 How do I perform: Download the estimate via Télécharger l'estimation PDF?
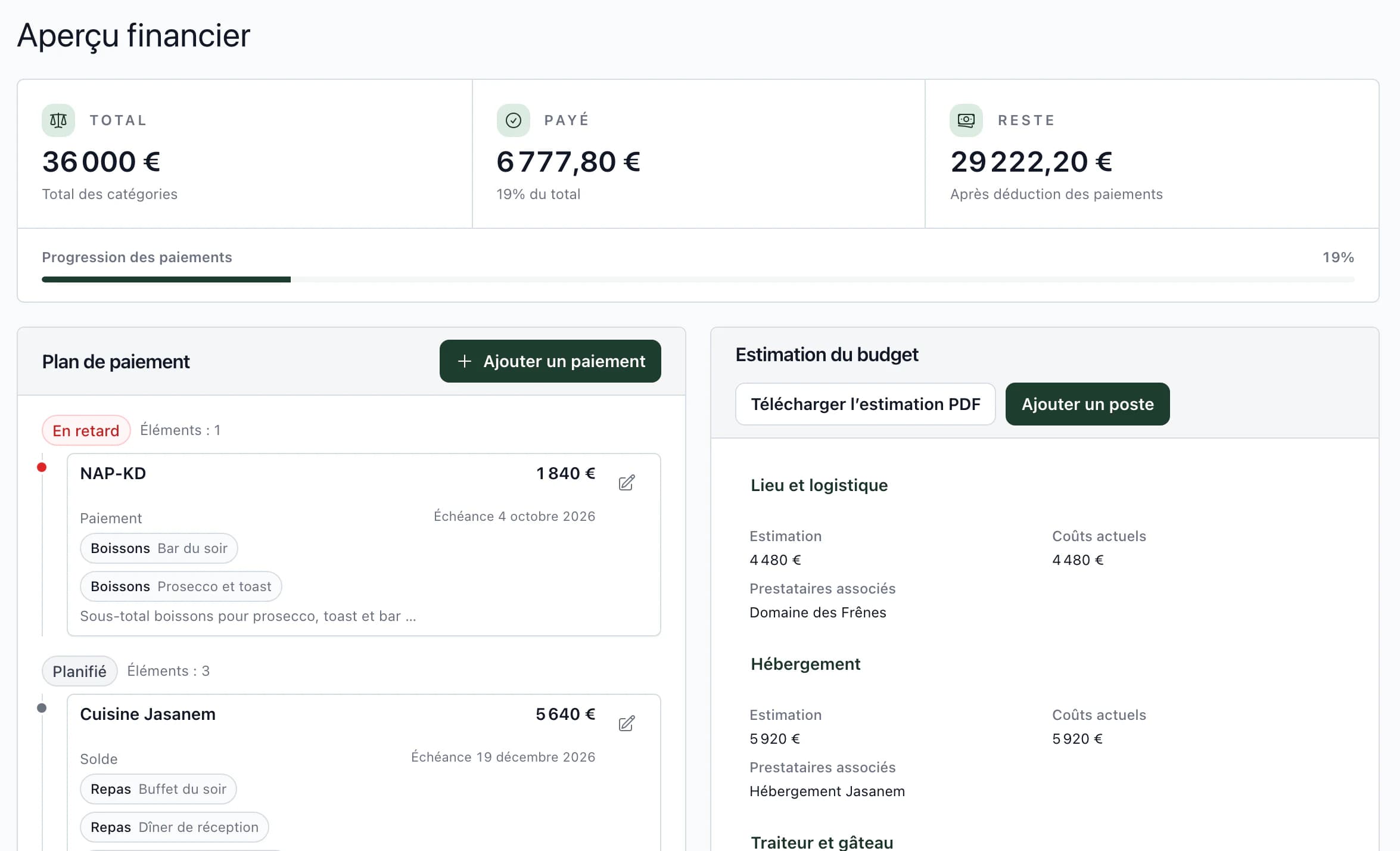[866, 404]
